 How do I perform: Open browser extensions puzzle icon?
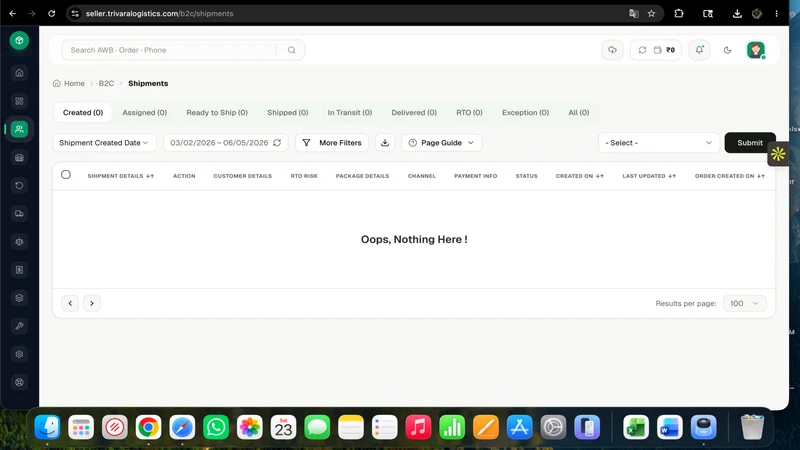(x=679, y=14)
